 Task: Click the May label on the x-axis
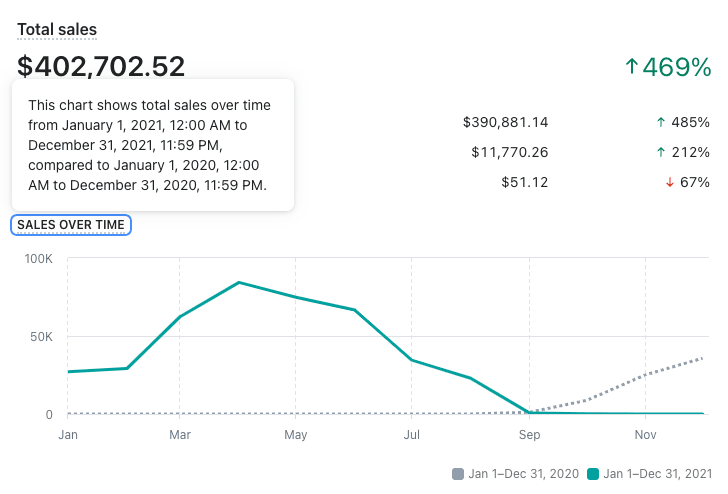[295, 435]
